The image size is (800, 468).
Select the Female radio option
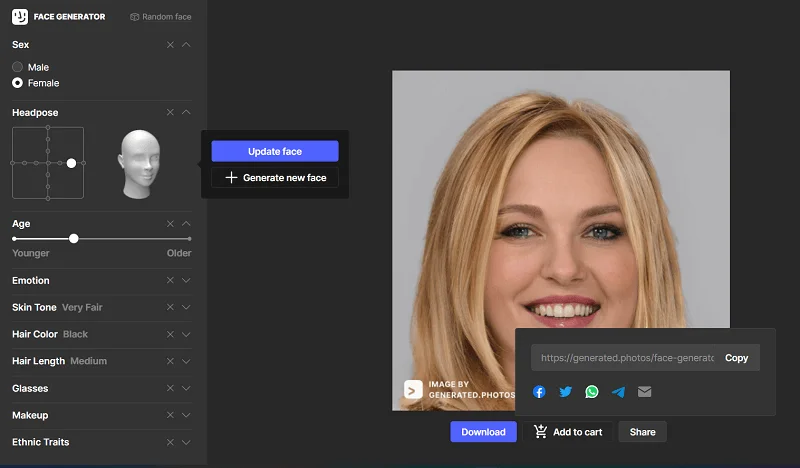click(x=17, y=83)
